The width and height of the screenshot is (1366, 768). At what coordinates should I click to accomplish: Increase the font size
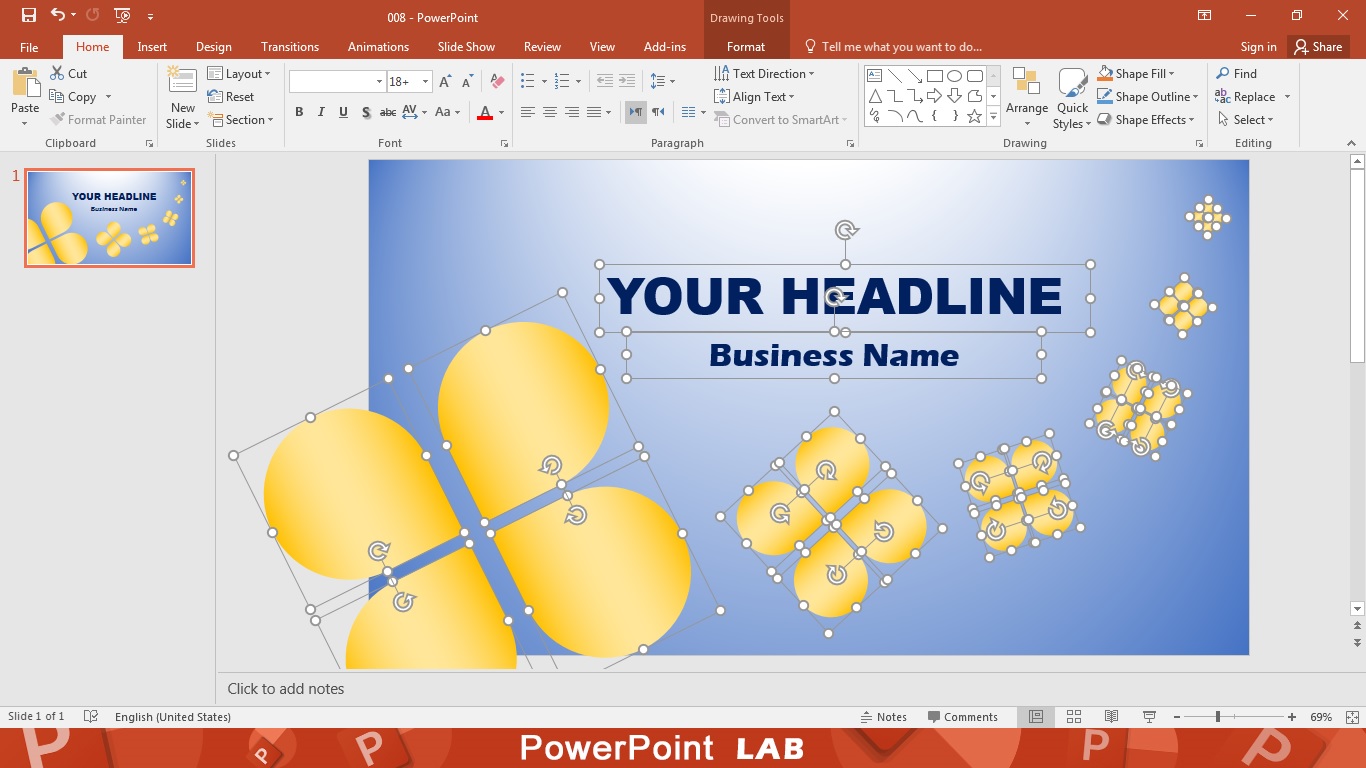[x=446, y=82]
